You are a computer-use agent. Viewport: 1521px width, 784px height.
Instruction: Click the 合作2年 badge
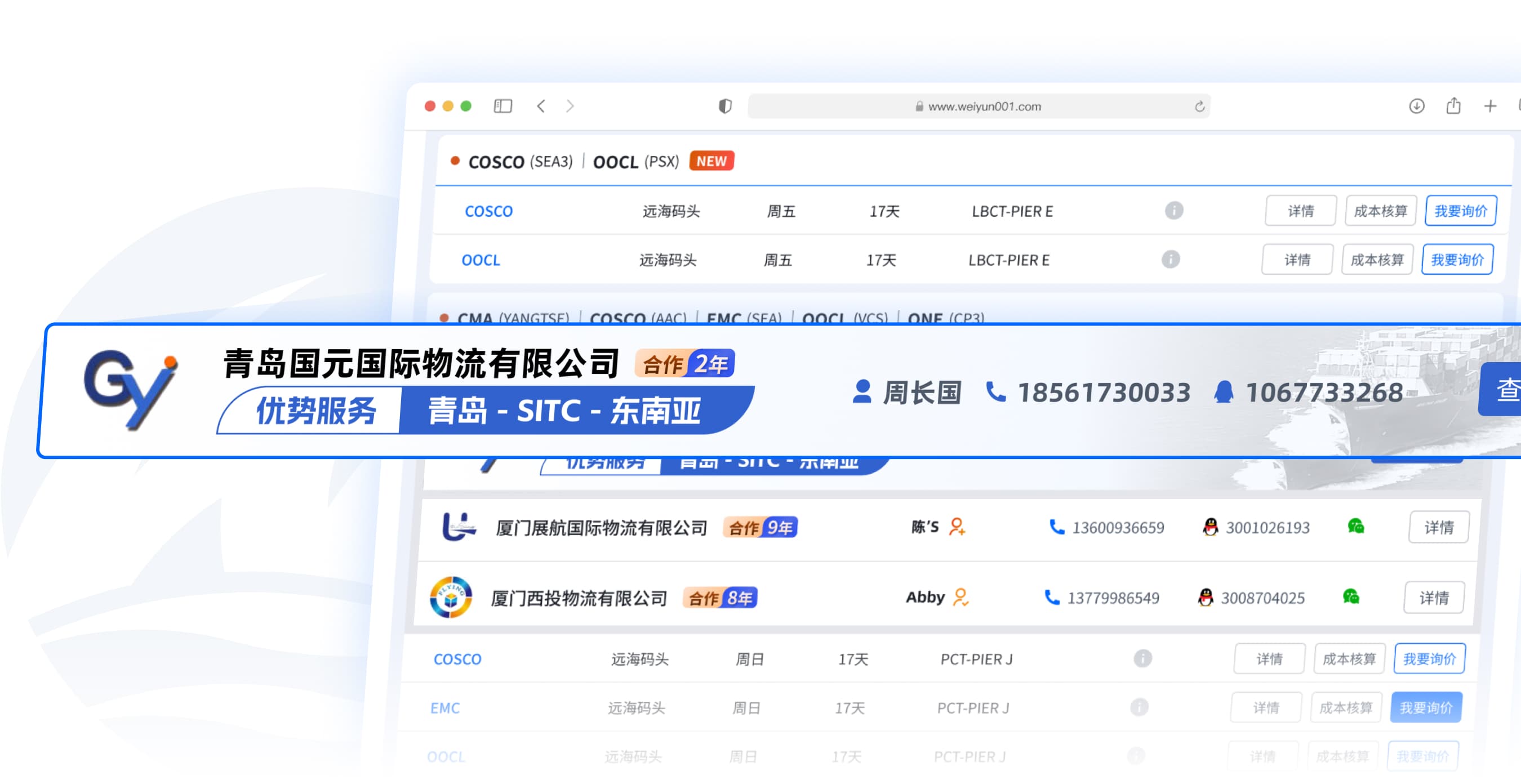pyautogui.click(x=685, y=364)
